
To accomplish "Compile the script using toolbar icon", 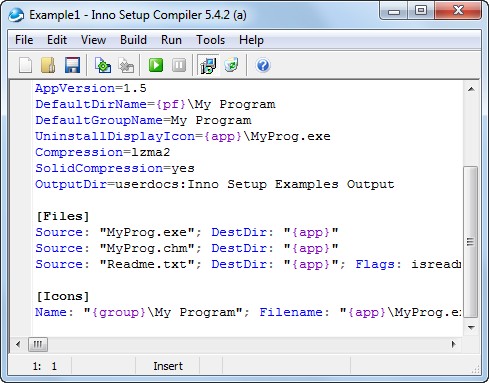I will coord(103,65).
